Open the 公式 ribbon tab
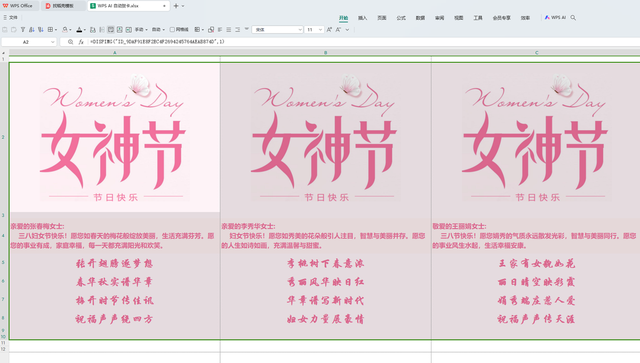The width and height of the screenshot is (640, 363). coord(401,18)
